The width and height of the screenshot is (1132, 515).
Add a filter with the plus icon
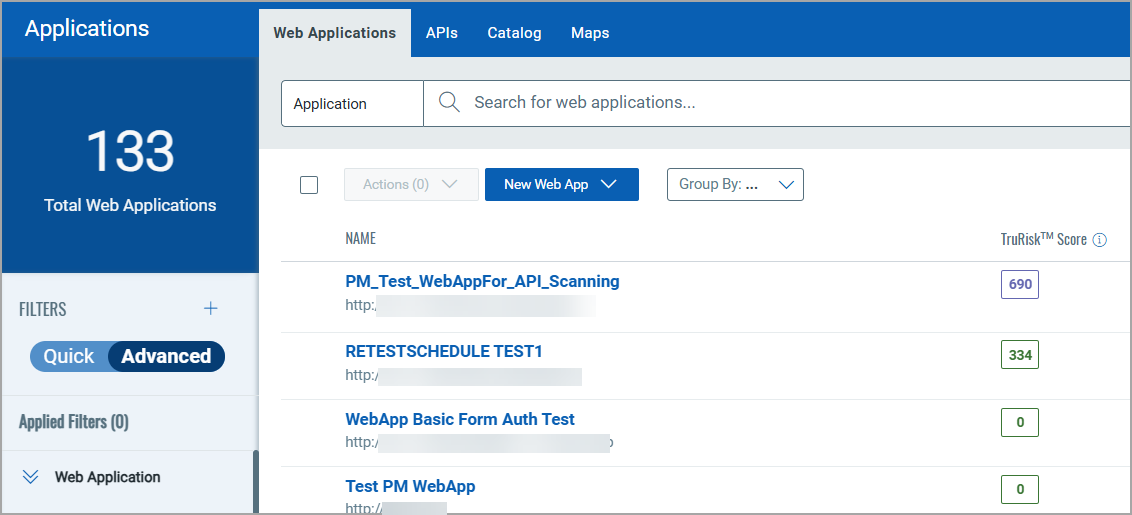click(x=211, y=309)
